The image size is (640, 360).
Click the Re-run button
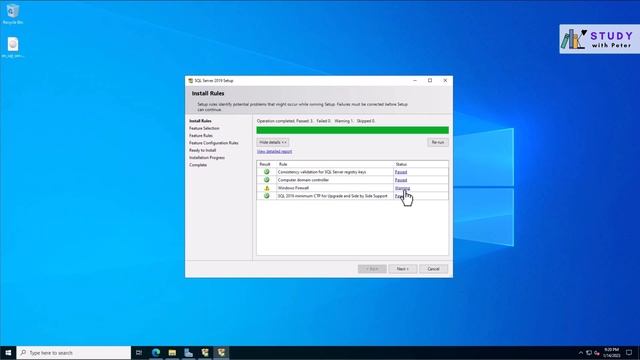[438, 142]
